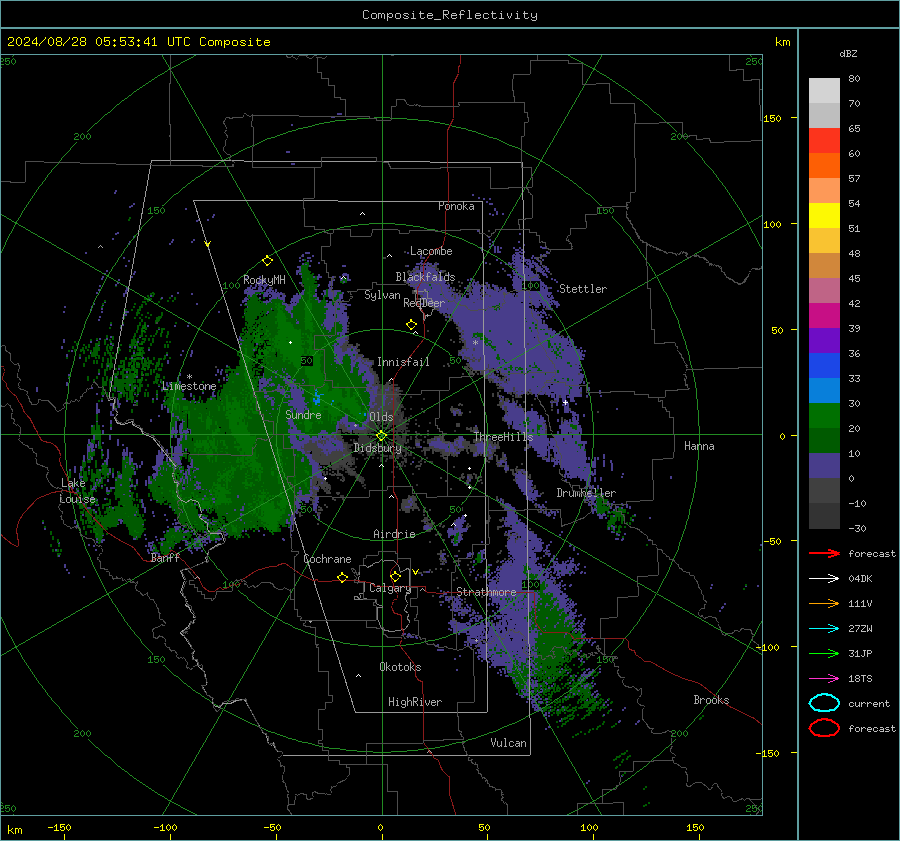Click the red forecast arrow in legend
Image resolution: width=900 pixels, height=841 pixels.
tap(824, 553)
